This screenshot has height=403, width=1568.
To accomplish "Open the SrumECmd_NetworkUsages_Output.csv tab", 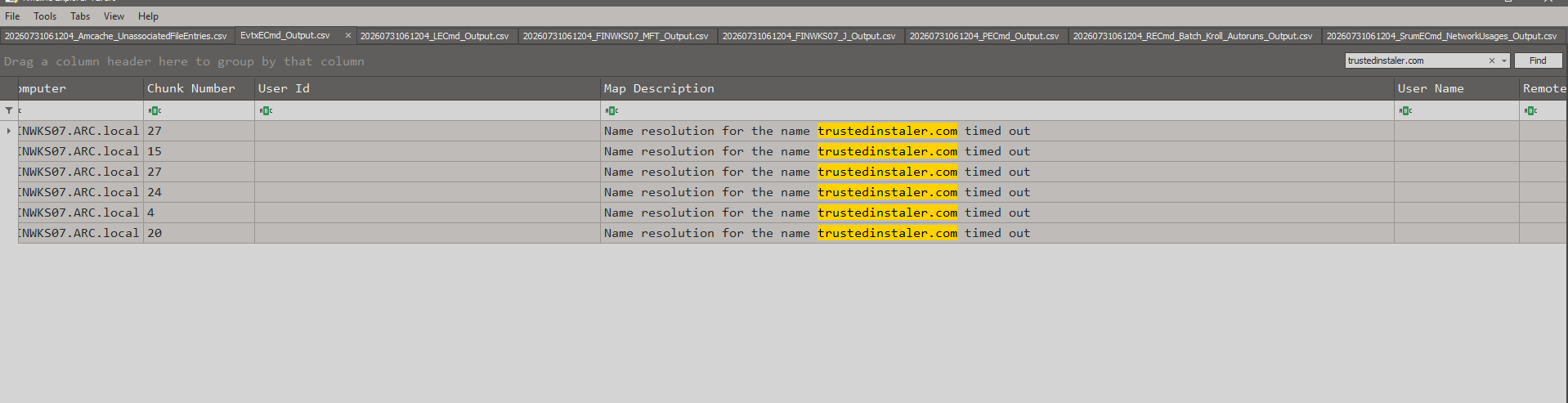I will click(1441, 36).
